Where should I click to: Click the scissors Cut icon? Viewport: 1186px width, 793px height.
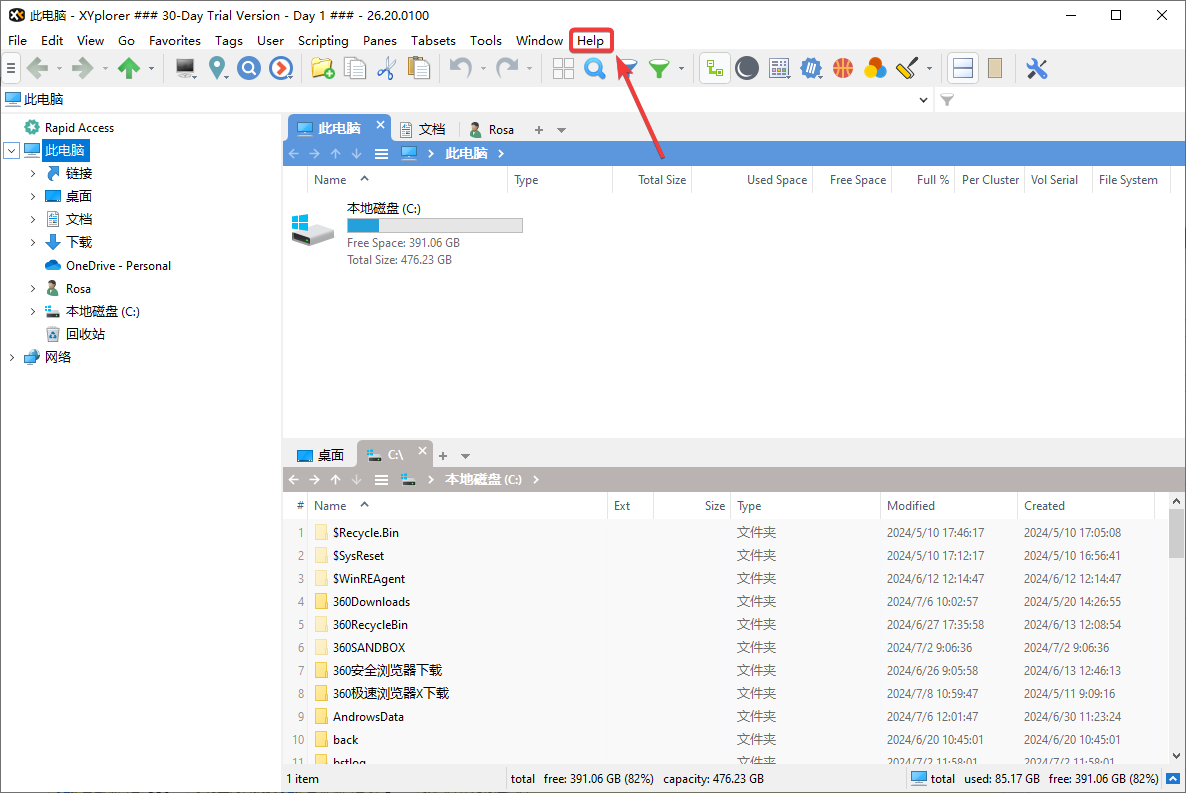[386, 68]
